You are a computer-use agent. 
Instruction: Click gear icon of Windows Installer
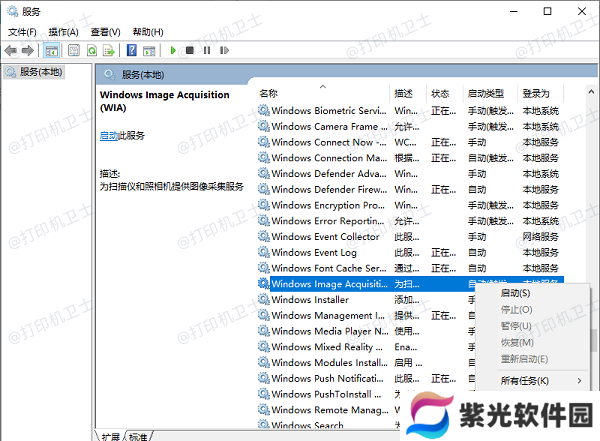click(x=264, y=299)
